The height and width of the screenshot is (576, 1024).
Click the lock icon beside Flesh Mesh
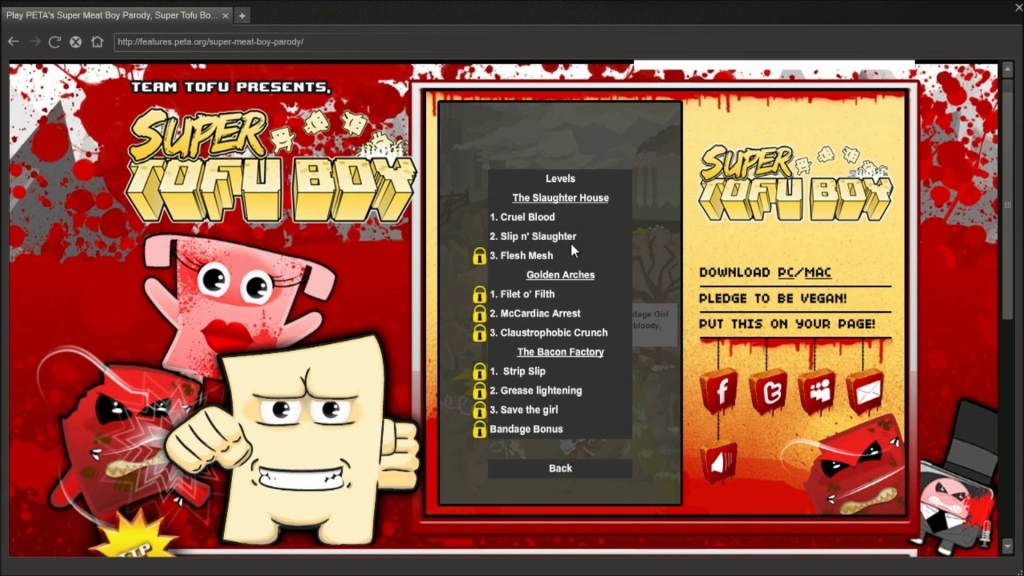tap(479, 256)
